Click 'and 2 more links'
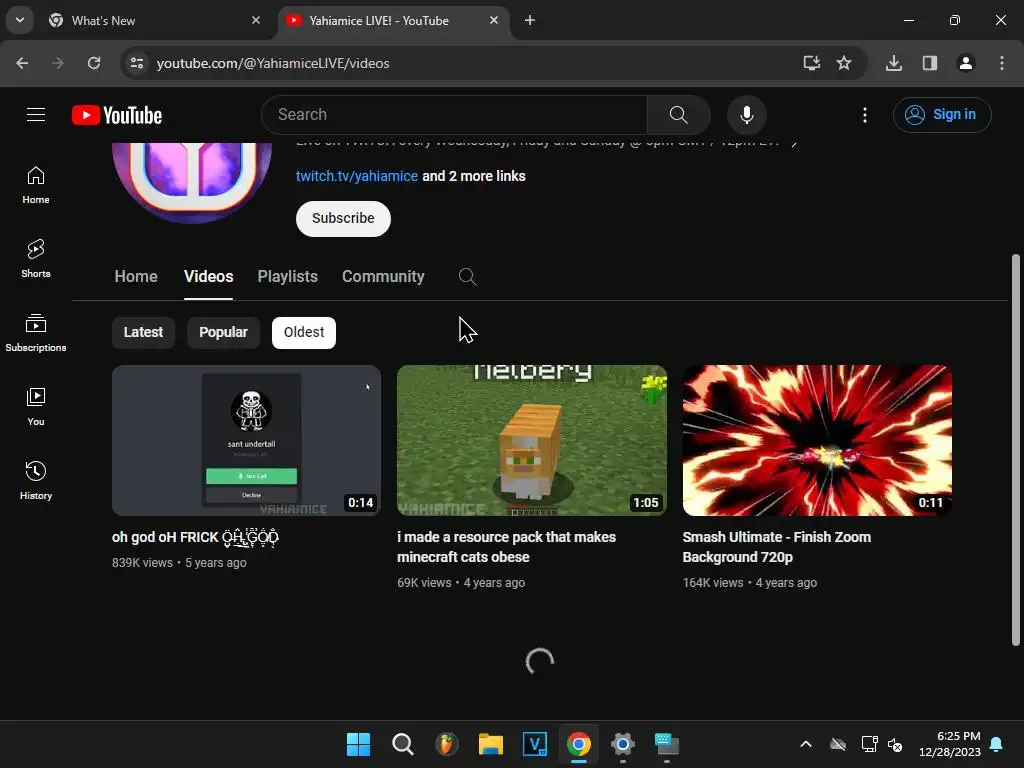 point(473,176)
